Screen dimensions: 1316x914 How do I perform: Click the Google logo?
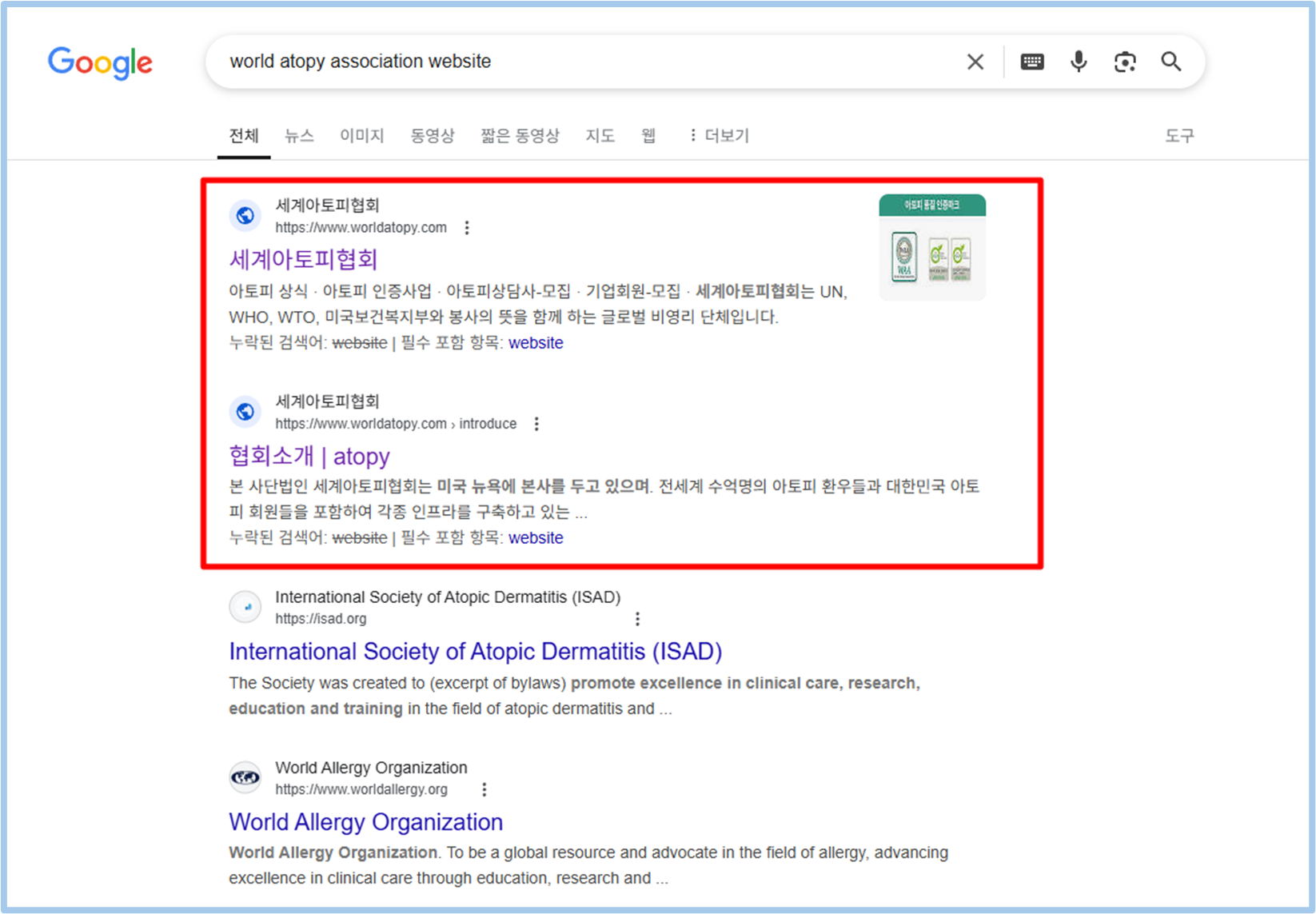click(100, 62)
